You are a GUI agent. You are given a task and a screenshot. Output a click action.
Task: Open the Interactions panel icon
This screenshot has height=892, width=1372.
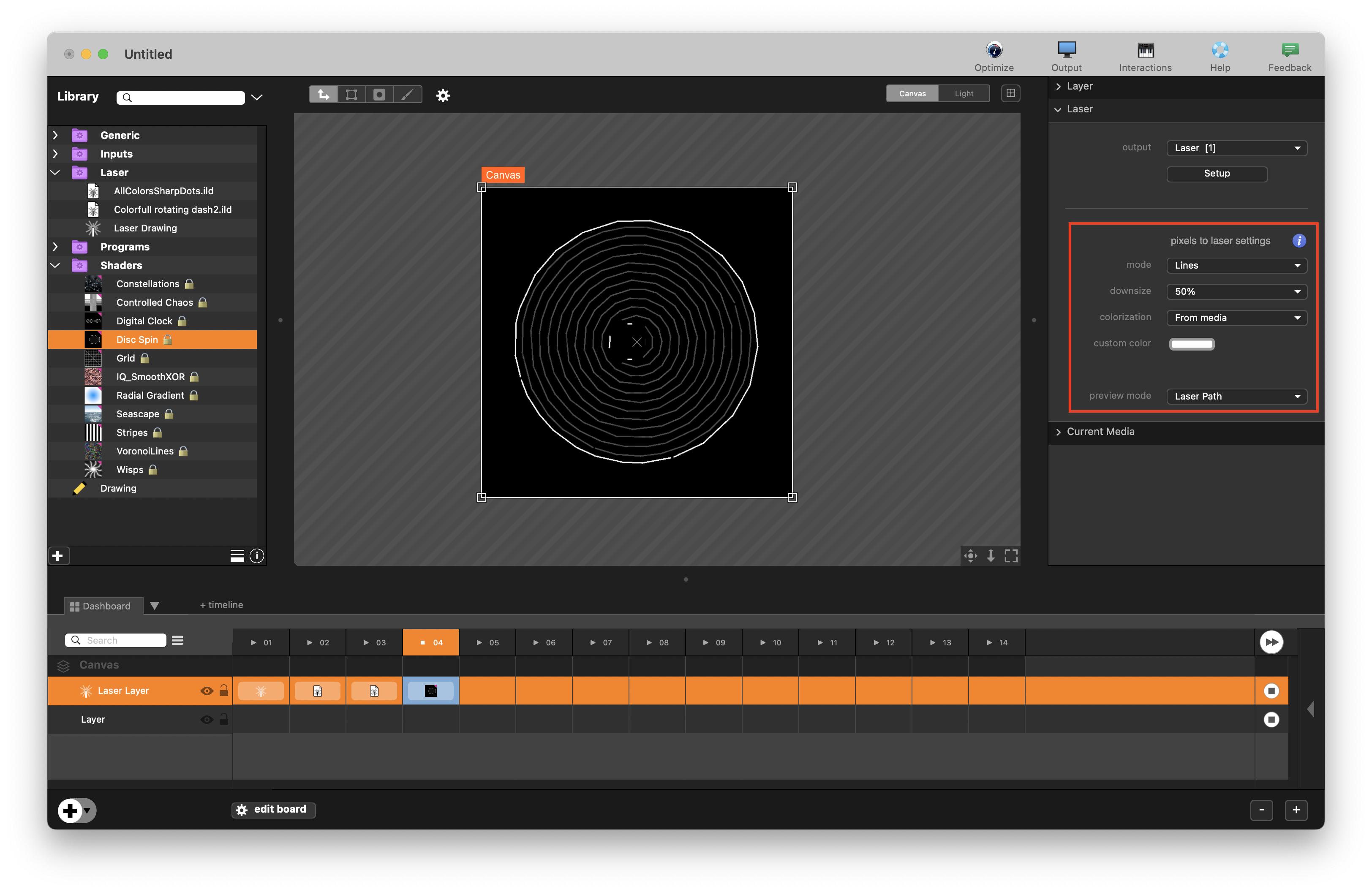tap(1145, 51)
